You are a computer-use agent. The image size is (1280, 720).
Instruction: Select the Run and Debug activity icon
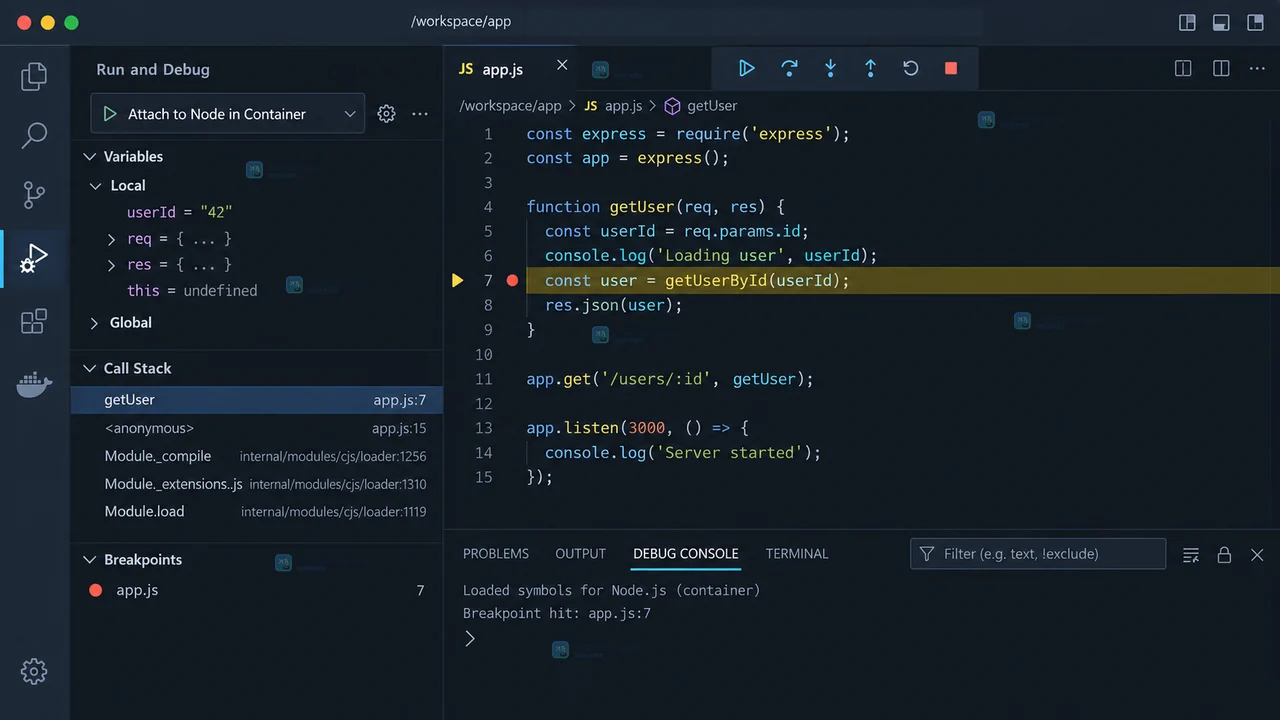coord(34,259)
